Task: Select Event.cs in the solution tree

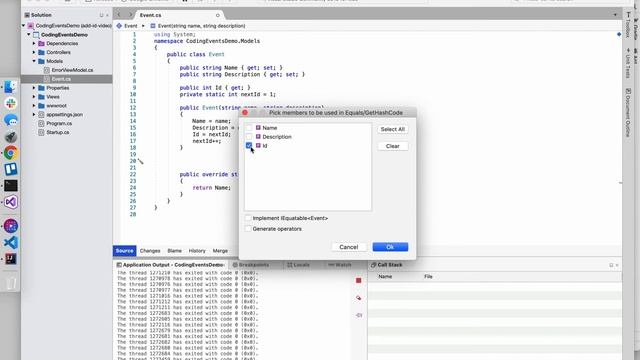Action: [61, 79]
